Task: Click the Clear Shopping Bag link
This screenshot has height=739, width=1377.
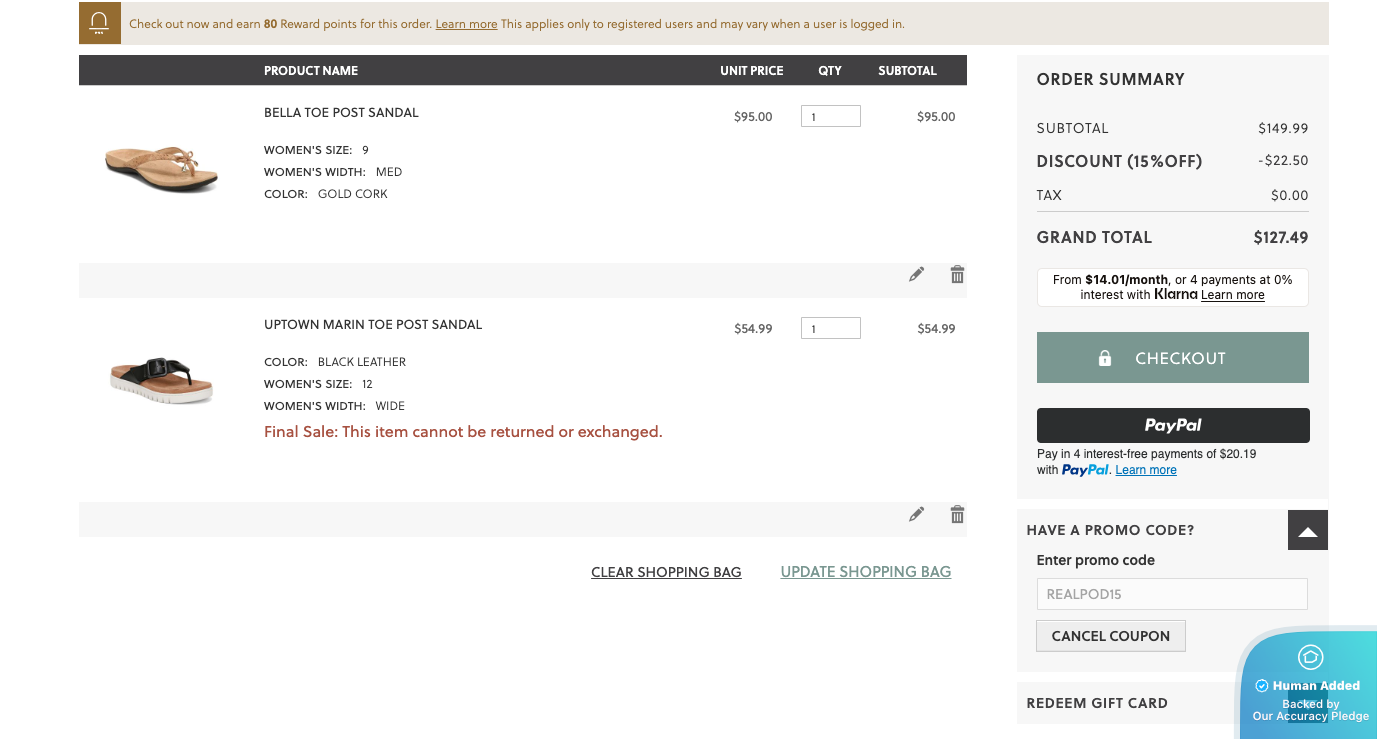Action: 666,572
